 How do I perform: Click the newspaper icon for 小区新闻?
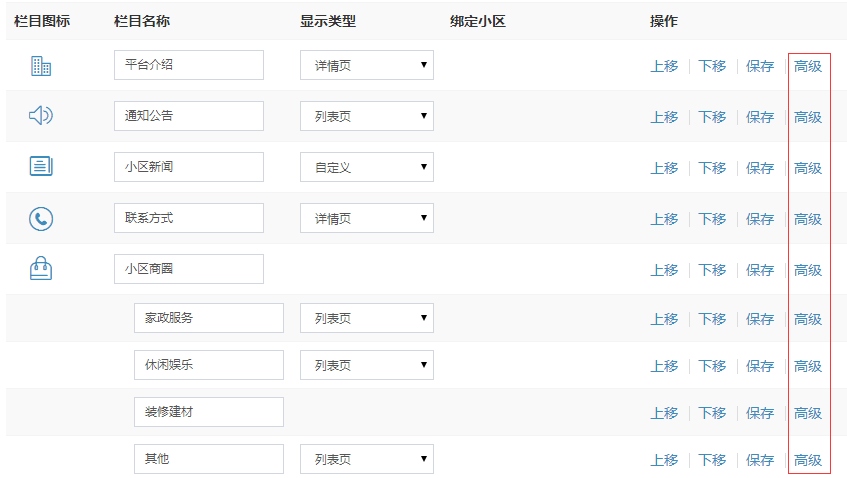(41, 166)
